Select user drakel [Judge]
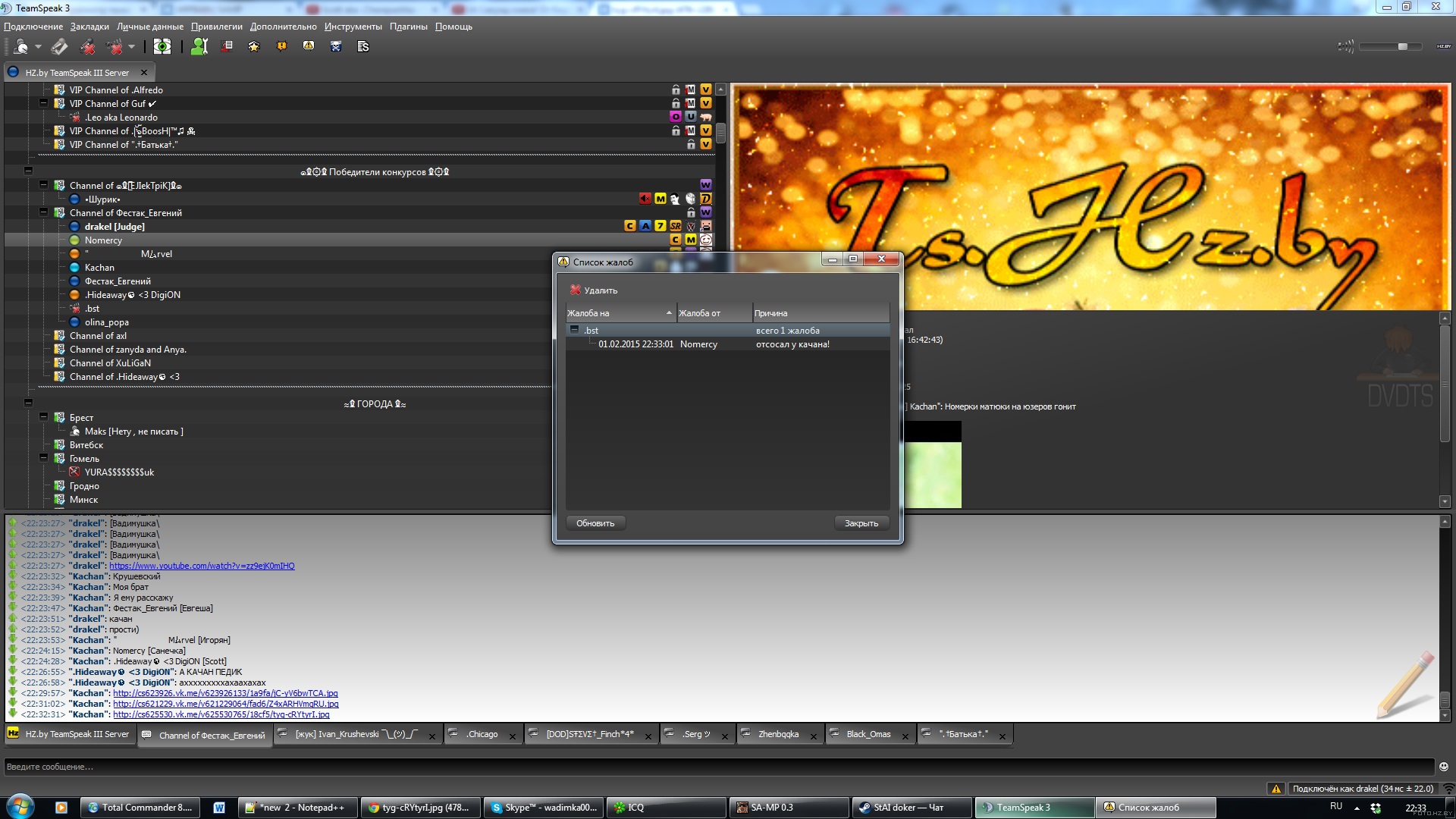The height and width of the screenshot is (819, 1456). pyautogui.click(x=115, y=227)
